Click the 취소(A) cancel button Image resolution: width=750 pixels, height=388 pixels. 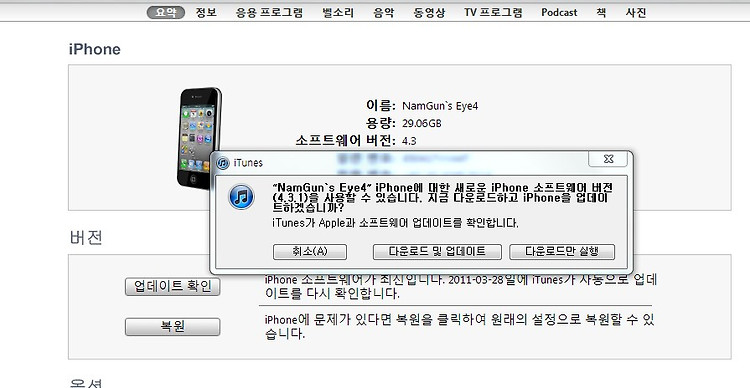(x=309, y=252)
